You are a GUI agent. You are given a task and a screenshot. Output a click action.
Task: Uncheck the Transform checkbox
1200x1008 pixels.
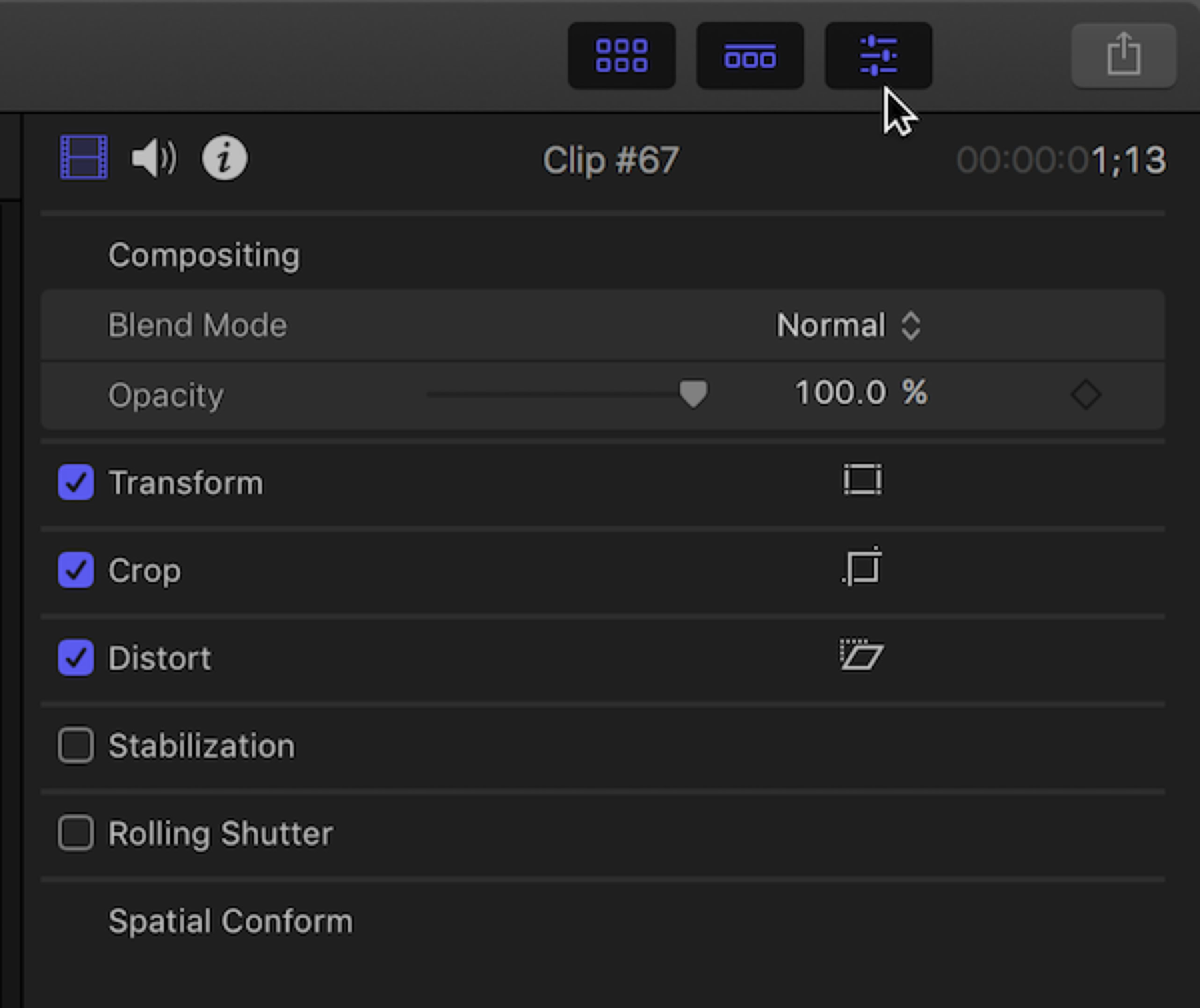coord(76,482)
